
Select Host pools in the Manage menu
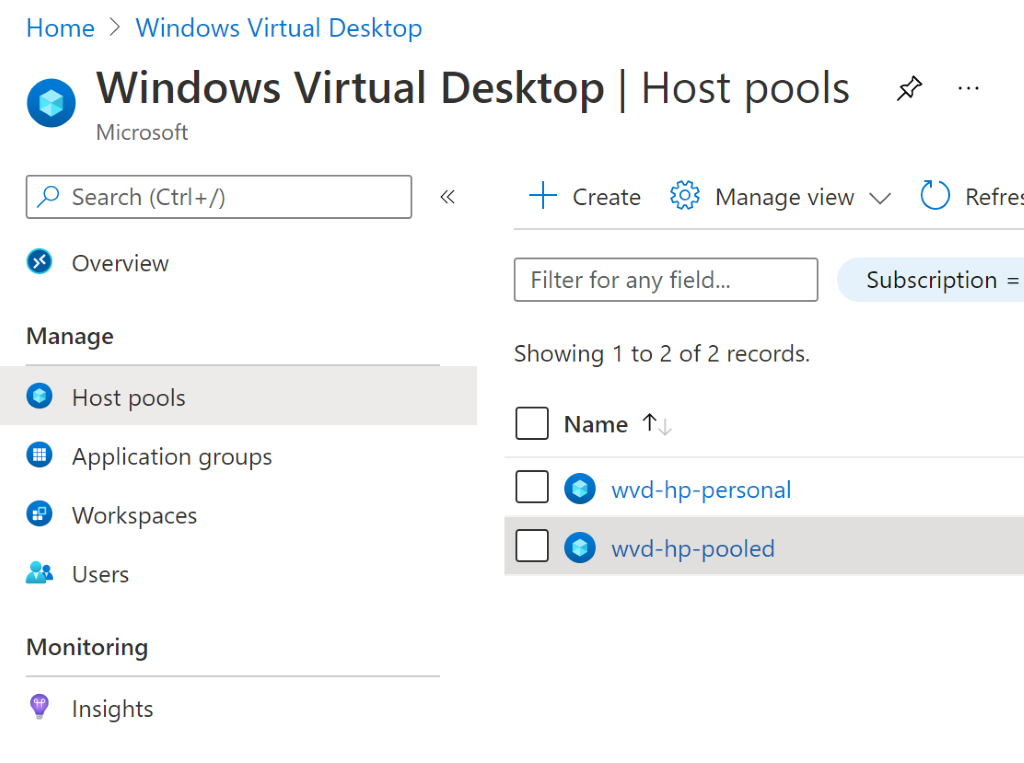coord(238,396)
